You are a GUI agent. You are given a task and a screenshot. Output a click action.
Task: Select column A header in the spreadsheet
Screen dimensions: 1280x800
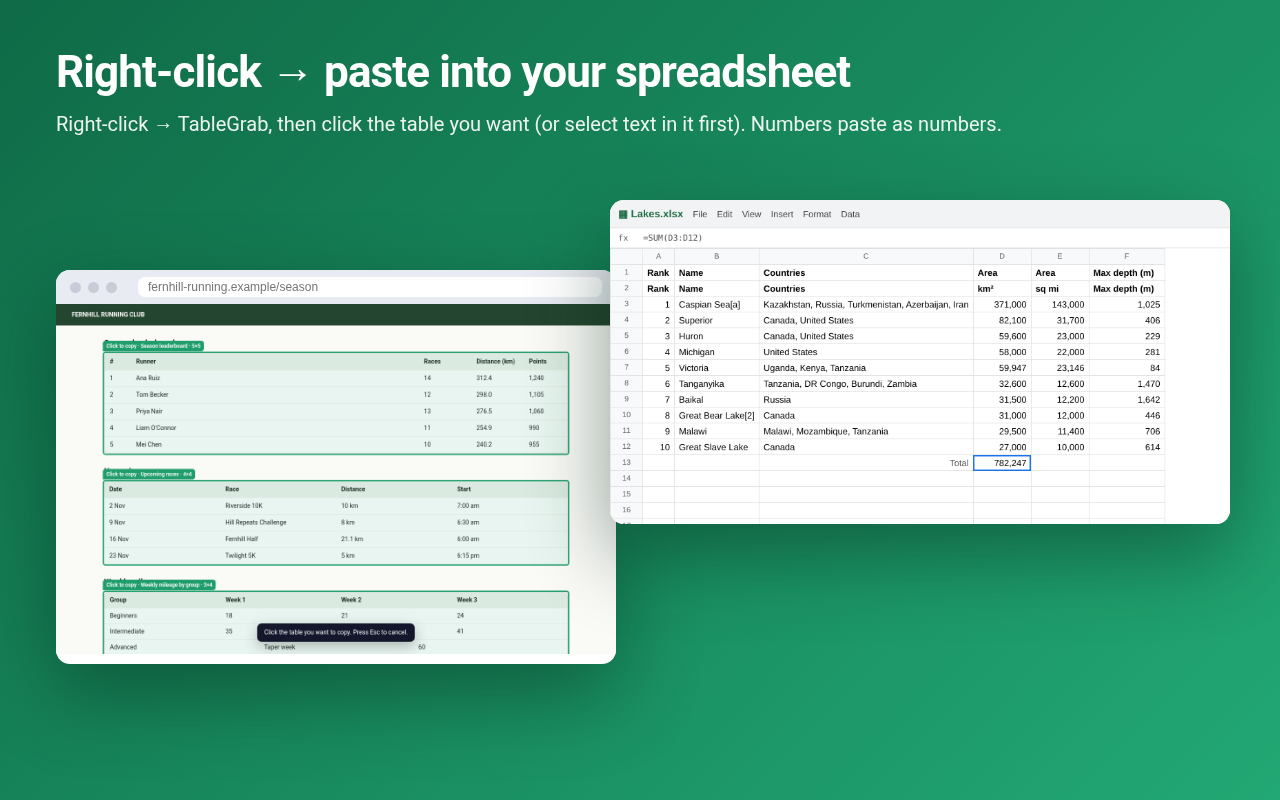point(658,256)
